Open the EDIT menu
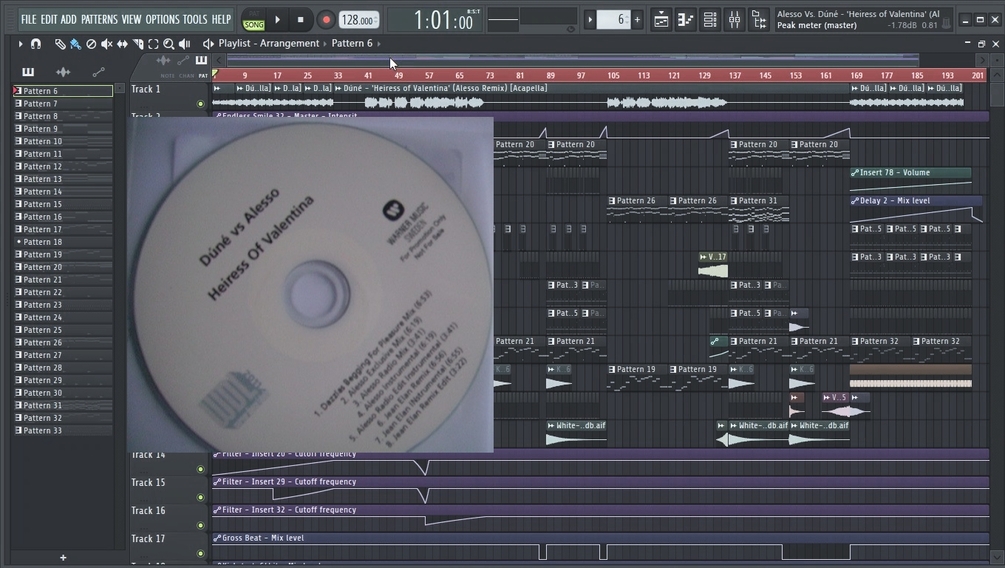Image resolution: width=1005 pixels, height=568 pixels. pos(49,20)
